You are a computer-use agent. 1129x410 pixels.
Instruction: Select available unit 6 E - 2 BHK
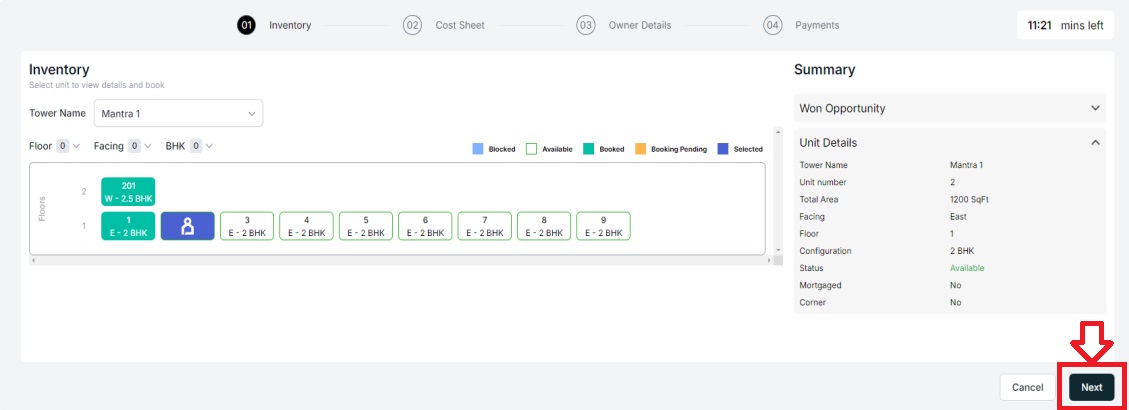[425, 226]
